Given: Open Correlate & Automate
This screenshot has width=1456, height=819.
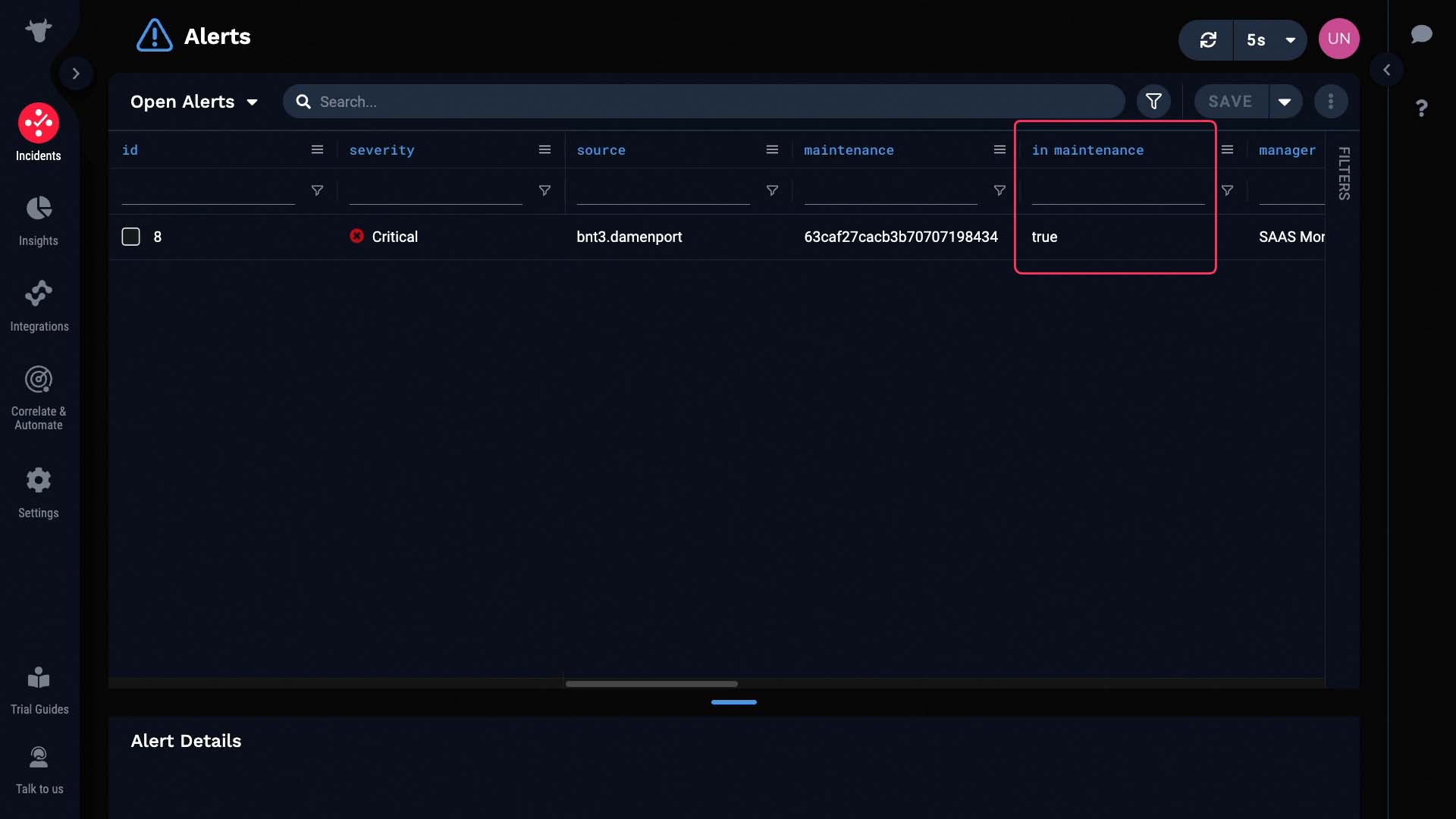Looking at the screenshot, I should (39, 398).
